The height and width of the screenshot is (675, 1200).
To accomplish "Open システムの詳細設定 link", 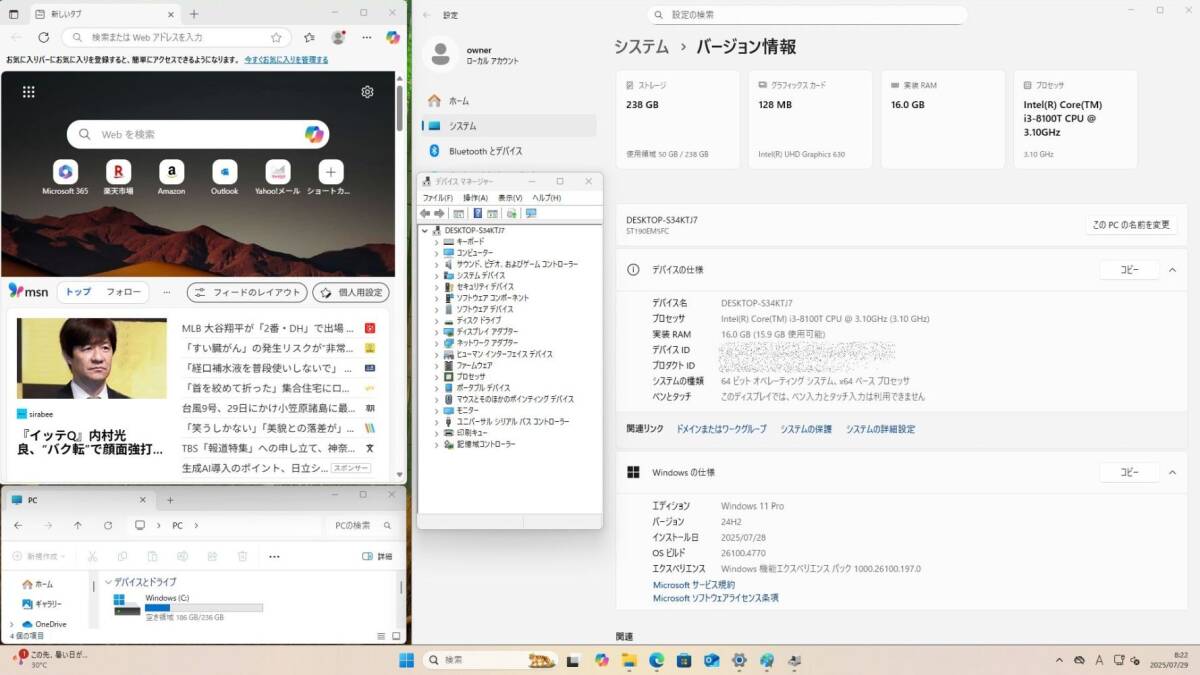I will click(880, 429).
